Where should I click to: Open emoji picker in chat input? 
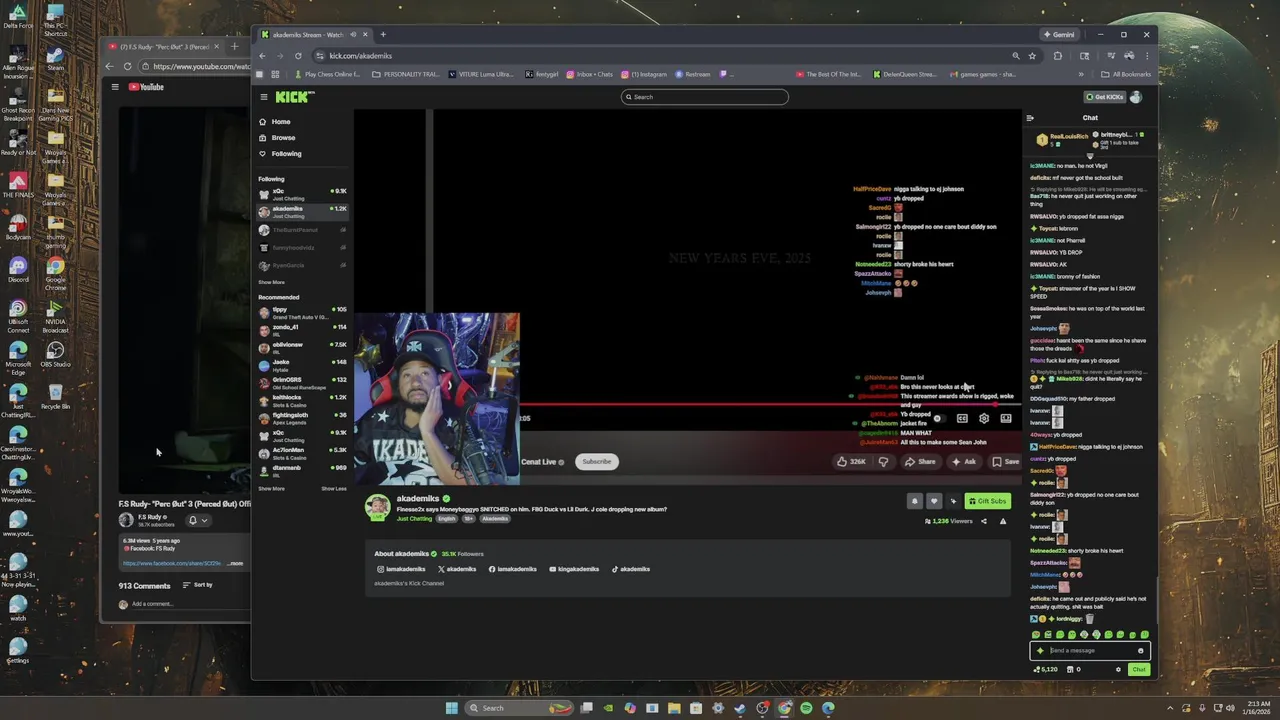pos(1140,651)
